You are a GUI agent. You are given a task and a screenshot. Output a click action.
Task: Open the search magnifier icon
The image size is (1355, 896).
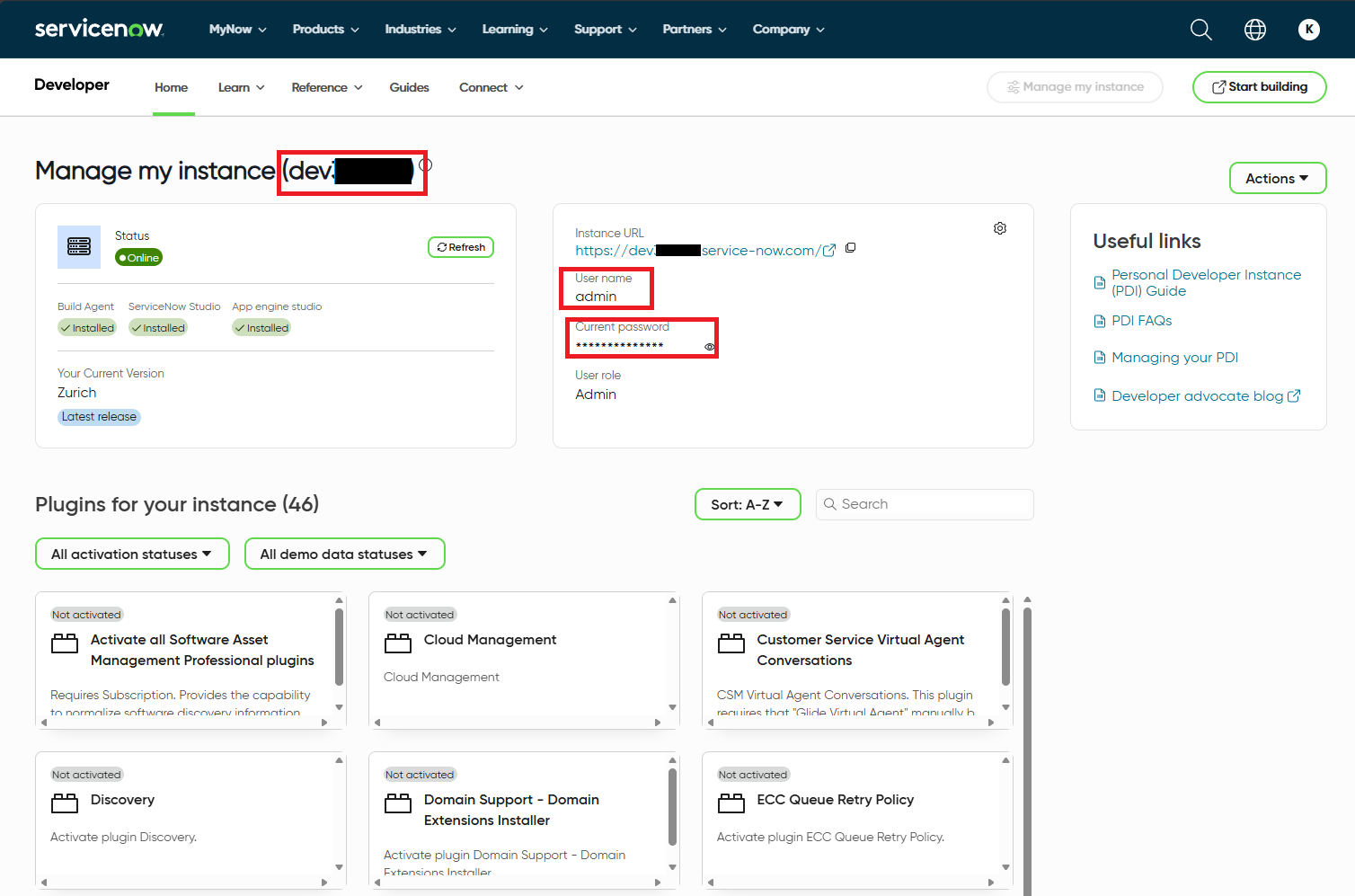(1200, 29)
